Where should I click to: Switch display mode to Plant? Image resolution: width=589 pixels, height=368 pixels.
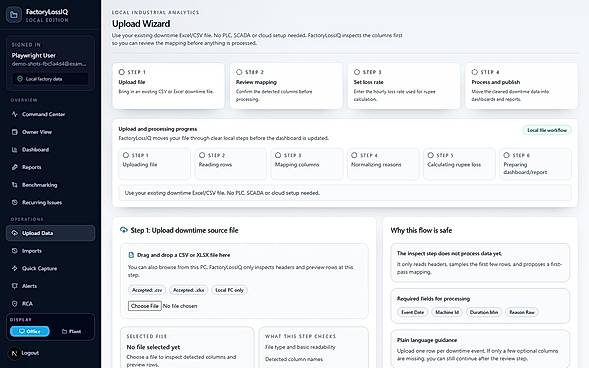point(71,331)
